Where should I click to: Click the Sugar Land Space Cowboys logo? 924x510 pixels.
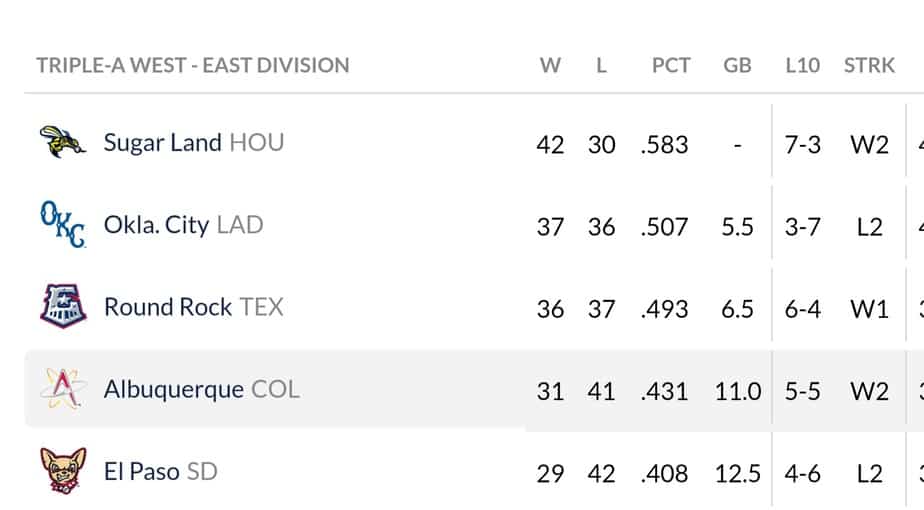click(x=62, y=142)
